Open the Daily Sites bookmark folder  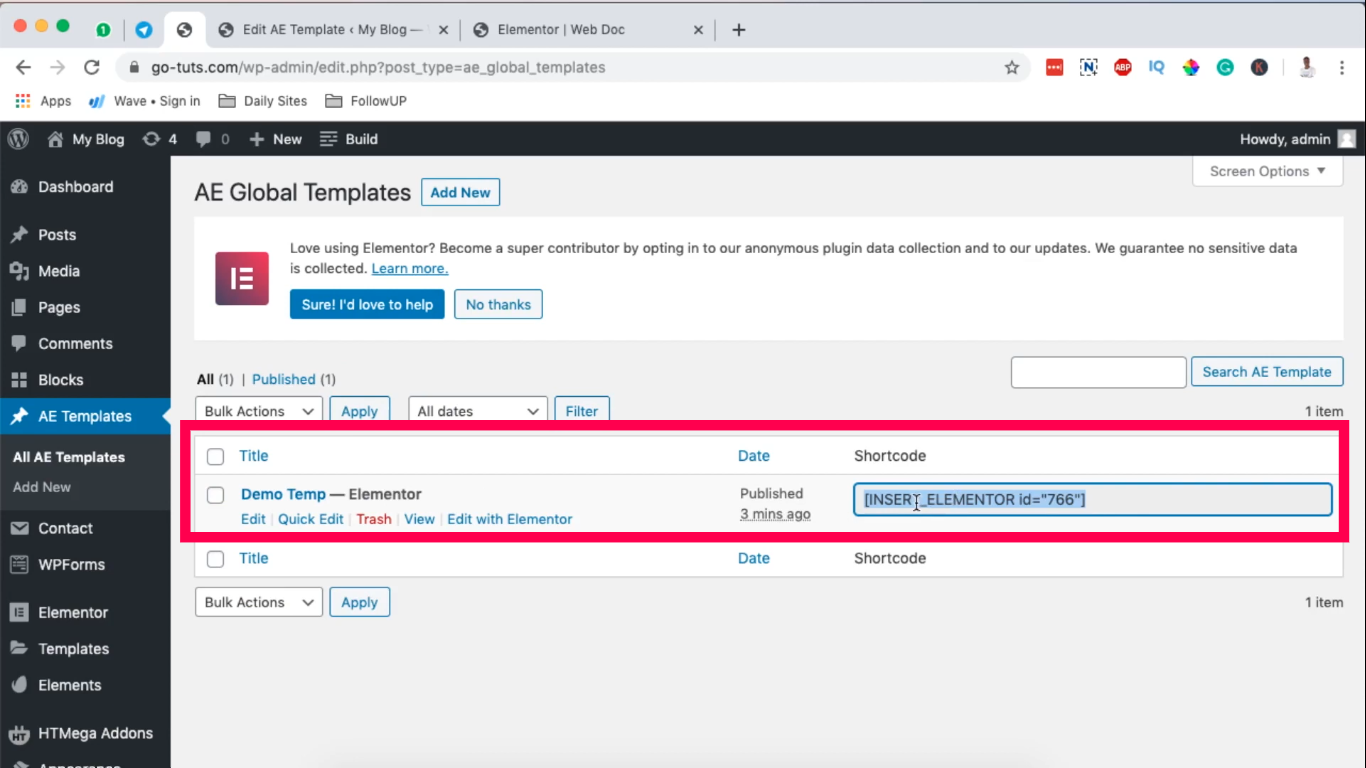[x=263, y=101]
